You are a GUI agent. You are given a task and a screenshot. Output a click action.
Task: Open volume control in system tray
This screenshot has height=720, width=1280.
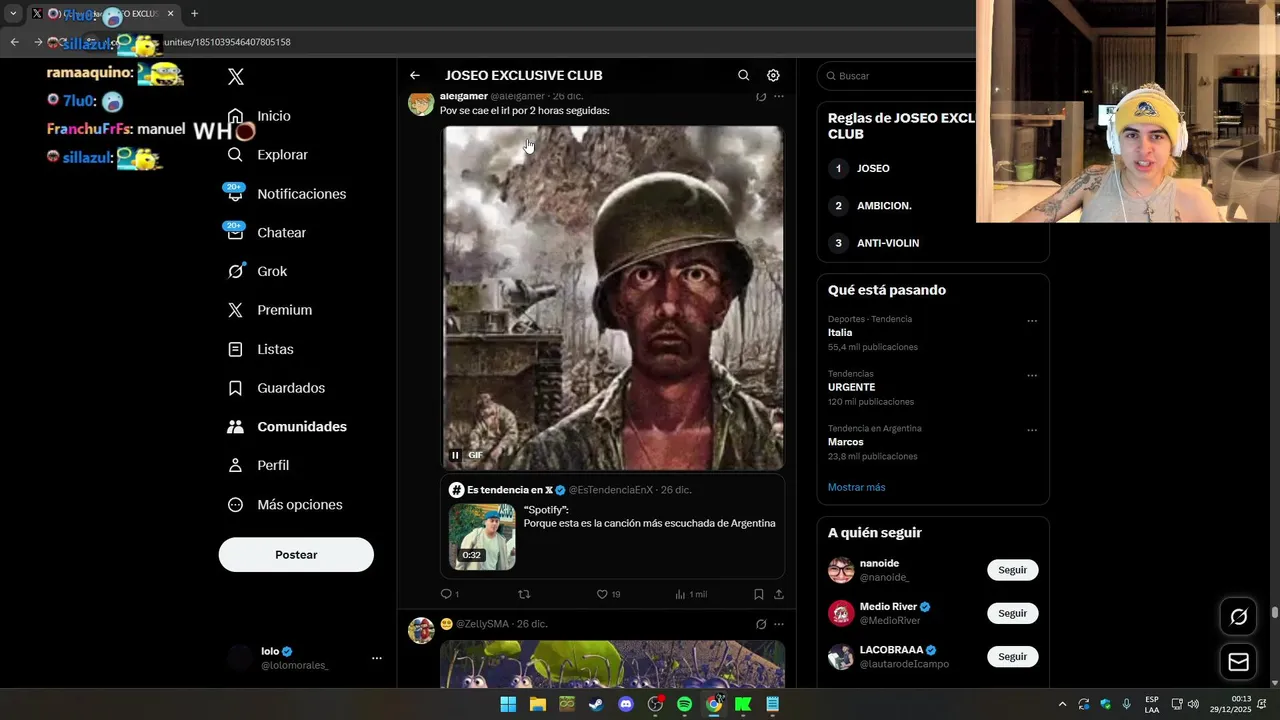[1193, 704]
